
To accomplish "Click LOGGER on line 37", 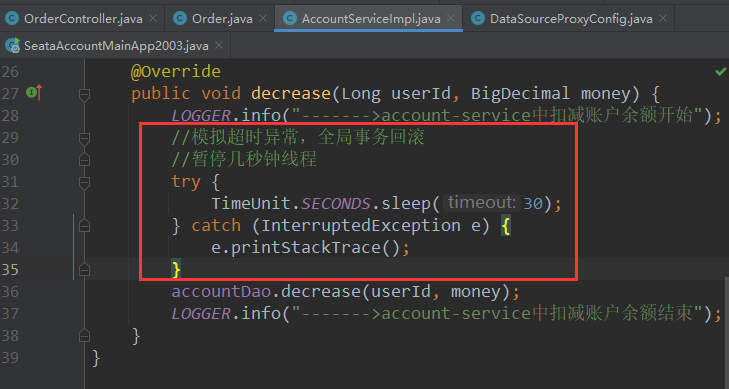I will click(x=201, y=313).
